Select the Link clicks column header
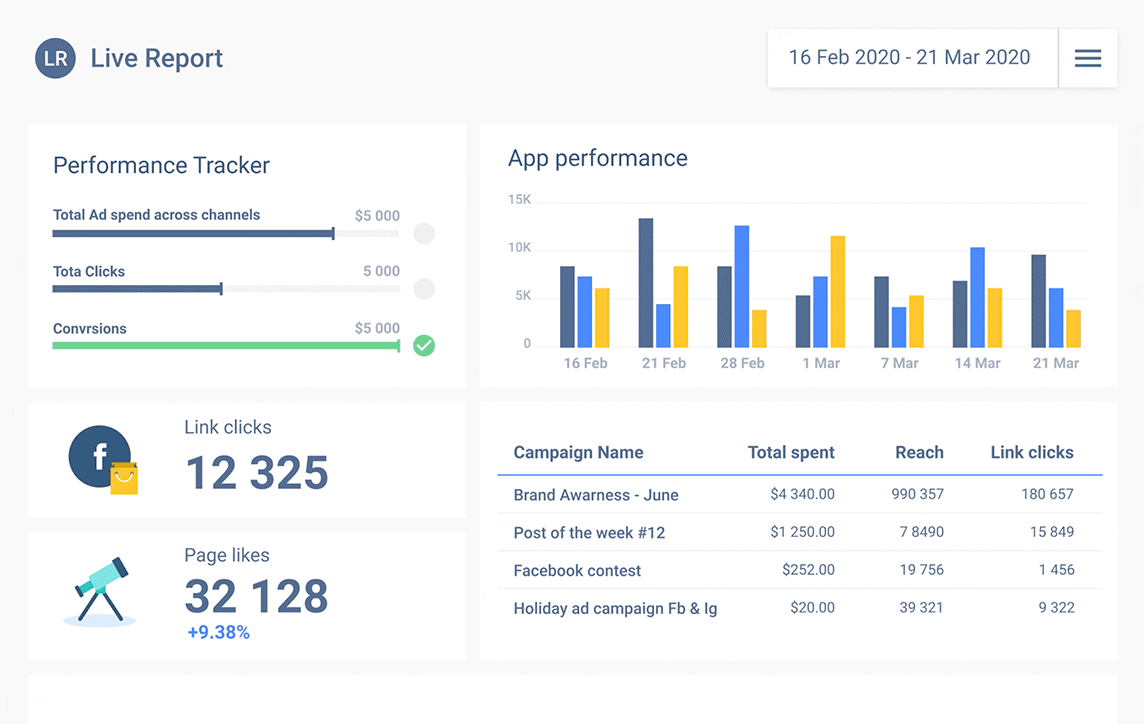The height and width of the screenshot is (724, 1144). point(1032,452)
